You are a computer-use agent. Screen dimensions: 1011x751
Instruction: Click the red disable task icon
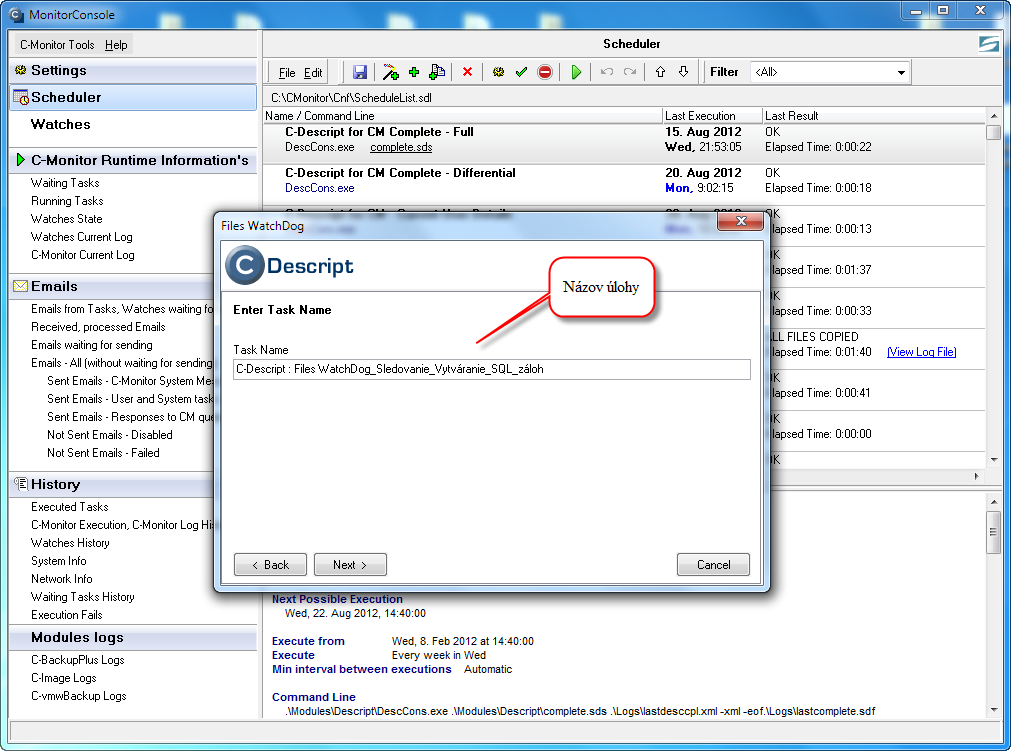(x=545, y=72)
